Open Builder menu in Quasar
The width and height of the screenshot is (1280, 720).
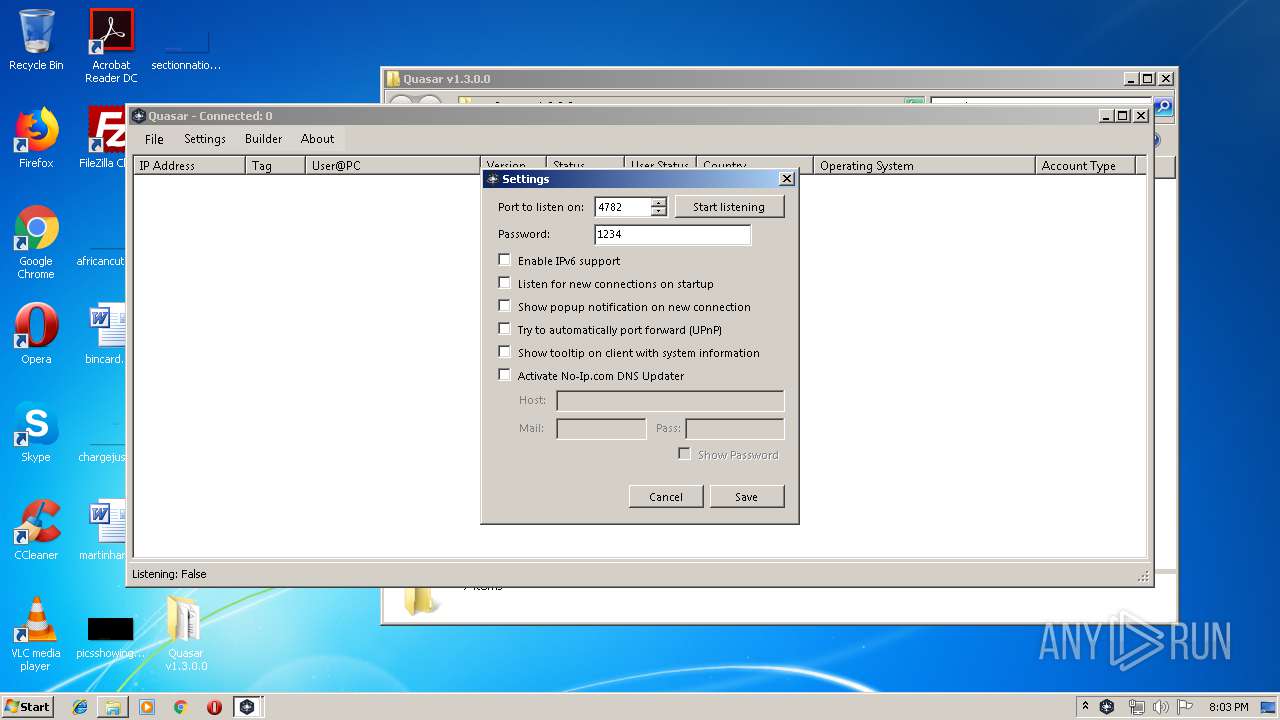click(x=263, y=139)
